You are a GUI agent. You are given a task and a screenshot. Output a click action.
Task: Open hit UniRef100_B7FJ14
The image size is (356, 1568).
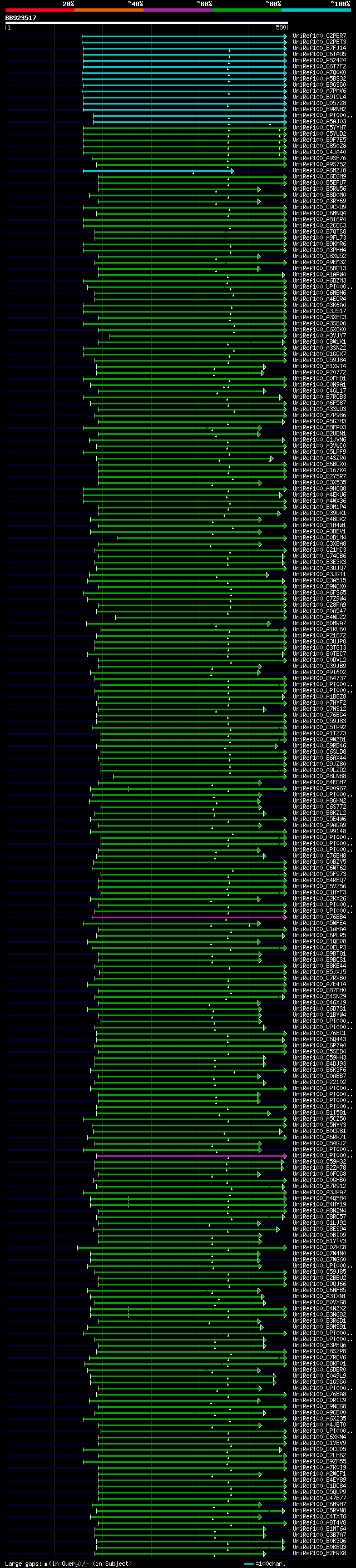[x=319, y=48]
